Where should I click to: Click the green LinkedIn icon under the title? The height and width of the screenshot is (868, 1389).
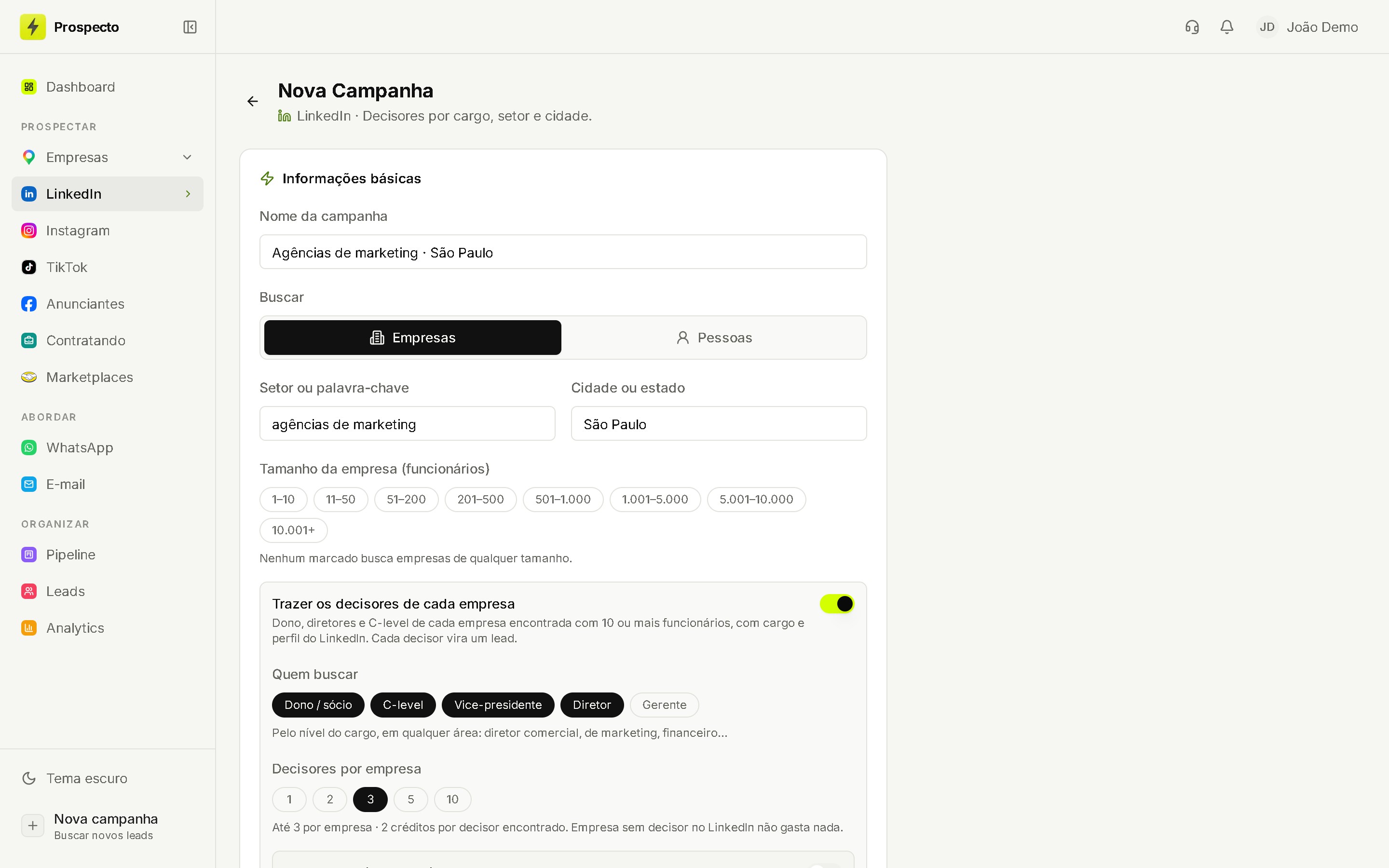[x=284, y=116]
